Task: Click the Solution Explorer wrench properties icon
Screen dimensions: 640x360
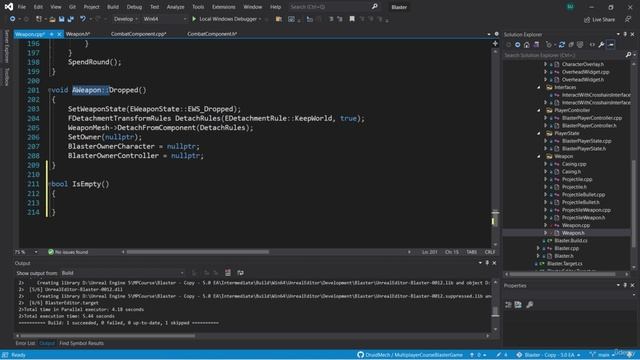Action: (x=601, y=45)
